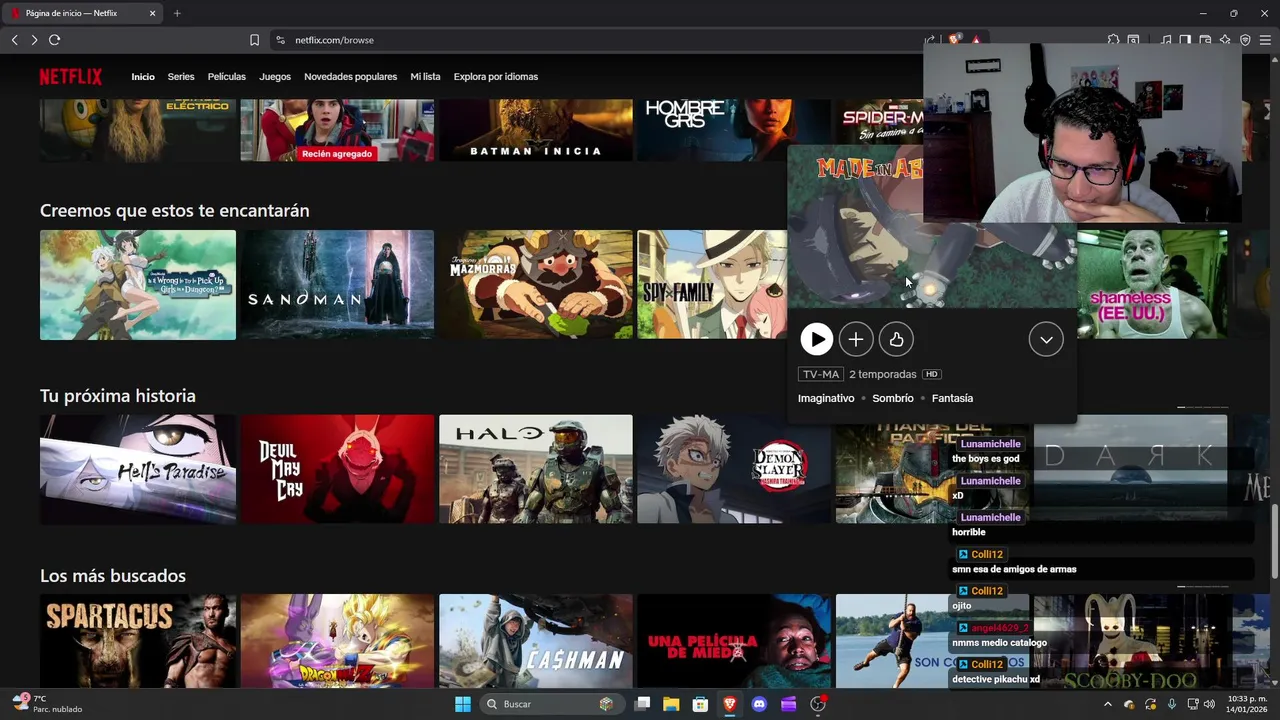Open the site settings icon beside the URL

coord(281,40)
